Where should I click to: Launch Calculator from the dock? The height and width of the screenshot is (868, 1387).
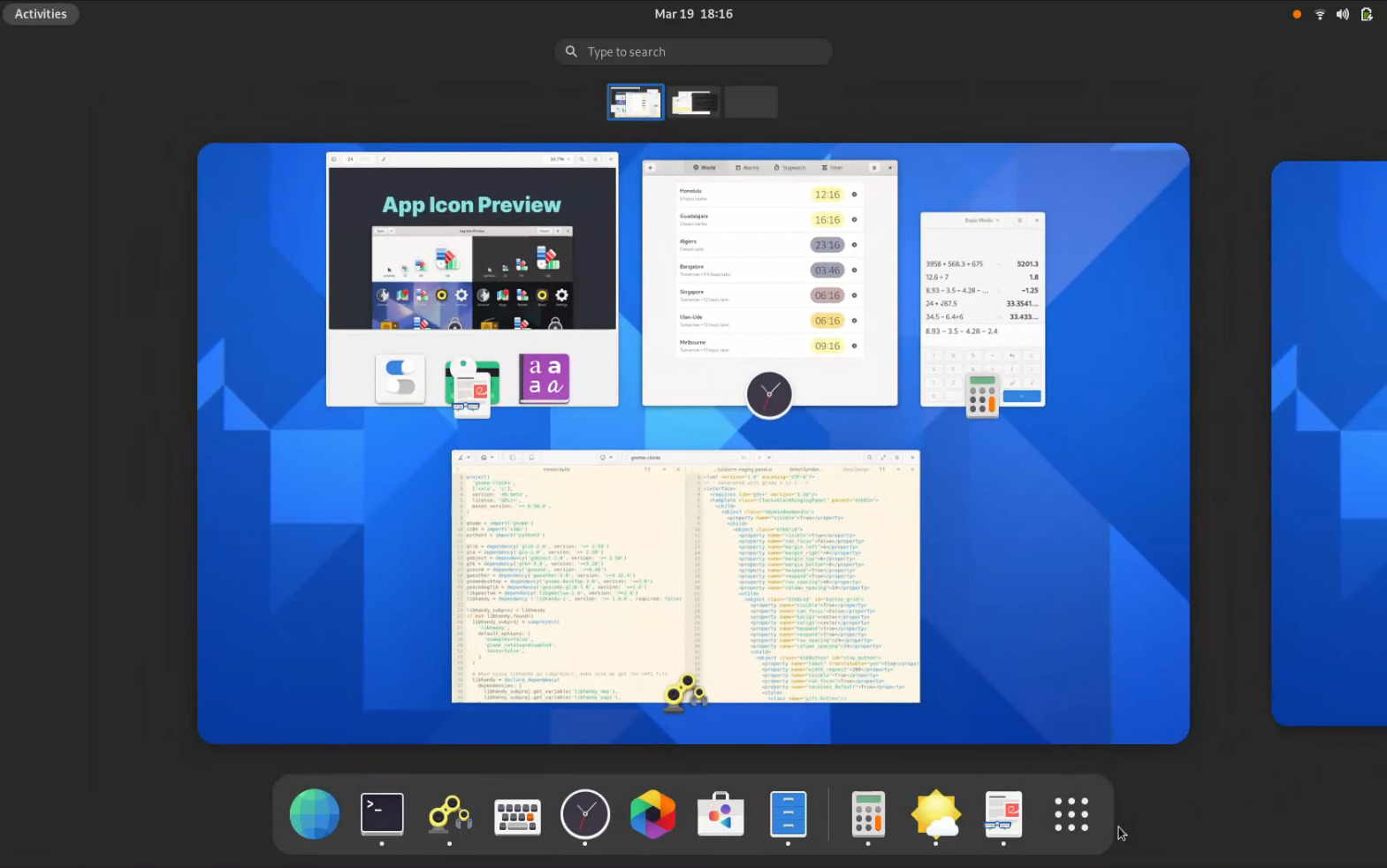click(868, 814)
